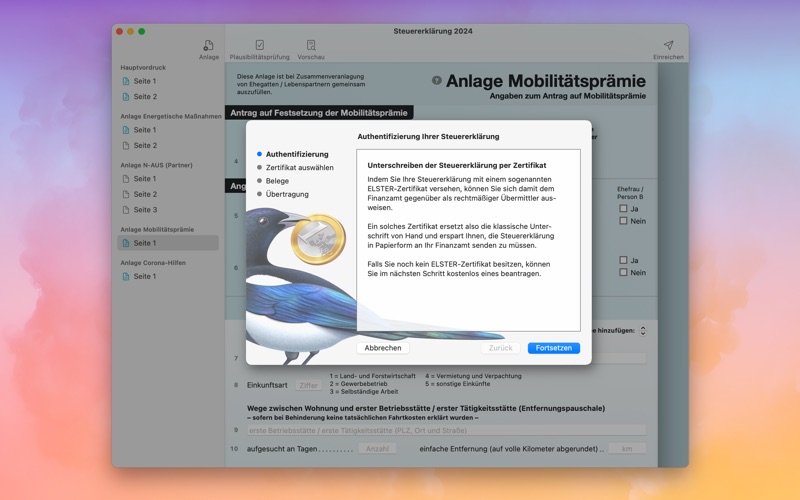Check the Nein box in row 5
Image resolution: width=800 pixels, height=500 pixels.
coord(623,220)
